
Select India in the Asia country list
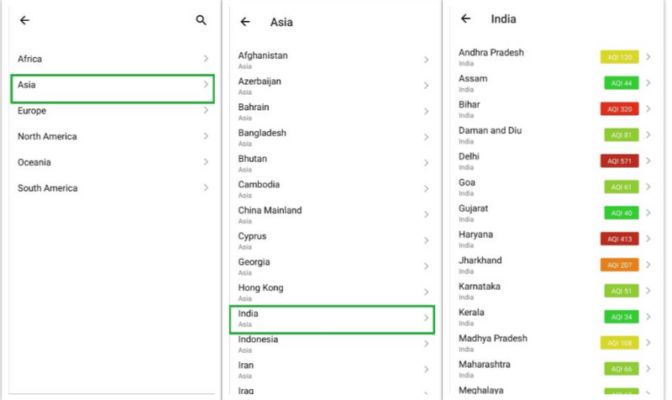332,319
